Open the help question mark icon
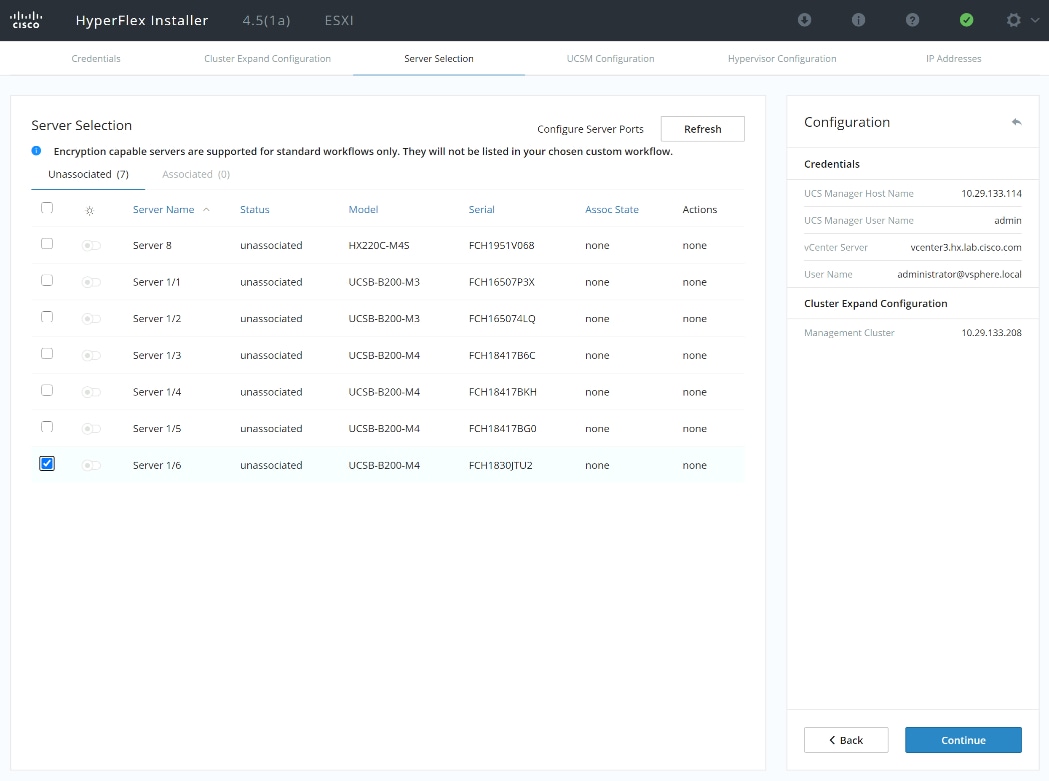The height and width of the screenshot is (781, 1049). click(x=913, y=20)
